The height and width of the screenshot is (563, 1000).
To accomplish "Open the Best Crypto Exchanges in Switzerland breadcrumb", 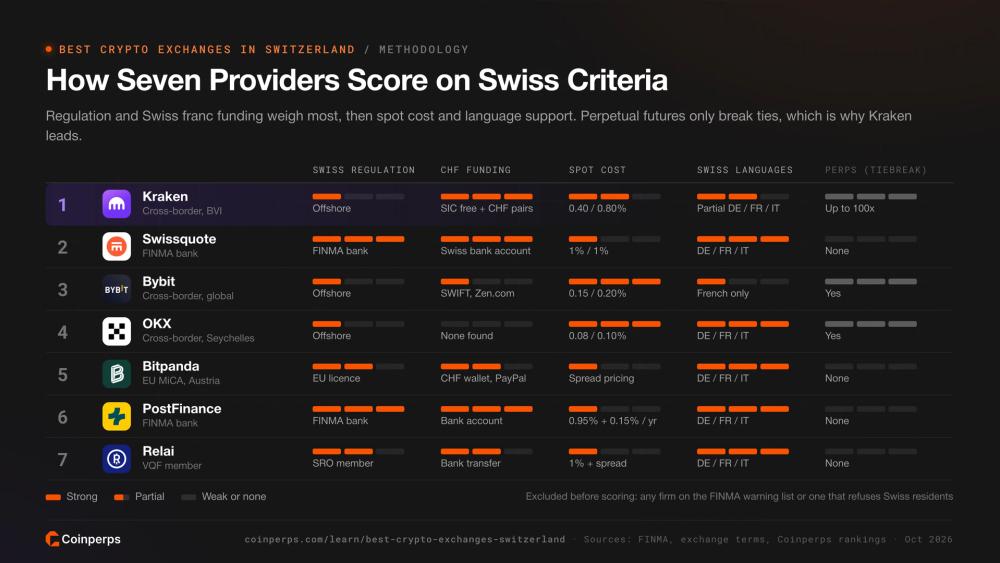I will [x=207, y=49].
